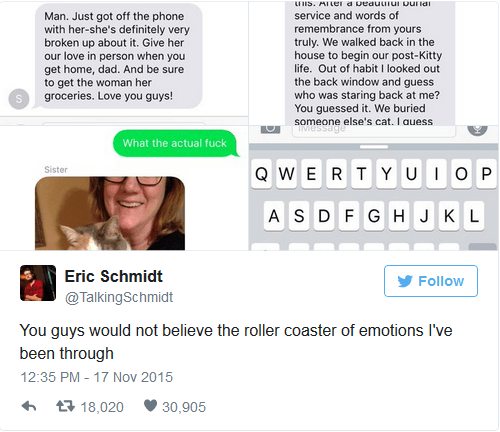Open the photo of woman with cat
Viewport: 500px width, 432px height.
[110, 213]
